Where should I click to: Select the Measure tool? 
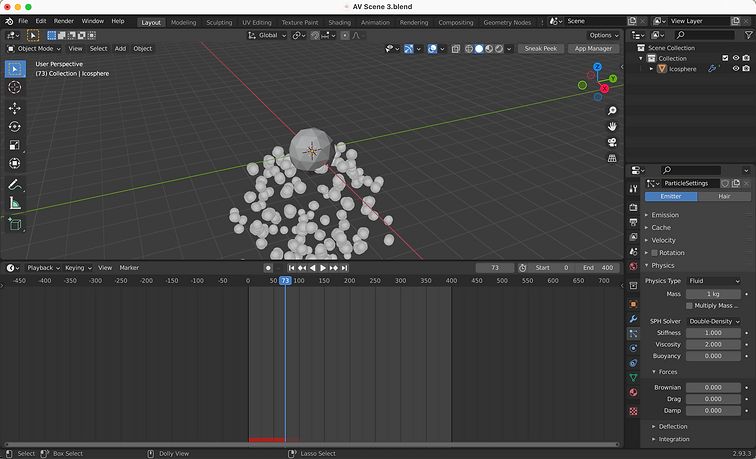(x=15, y=203)
